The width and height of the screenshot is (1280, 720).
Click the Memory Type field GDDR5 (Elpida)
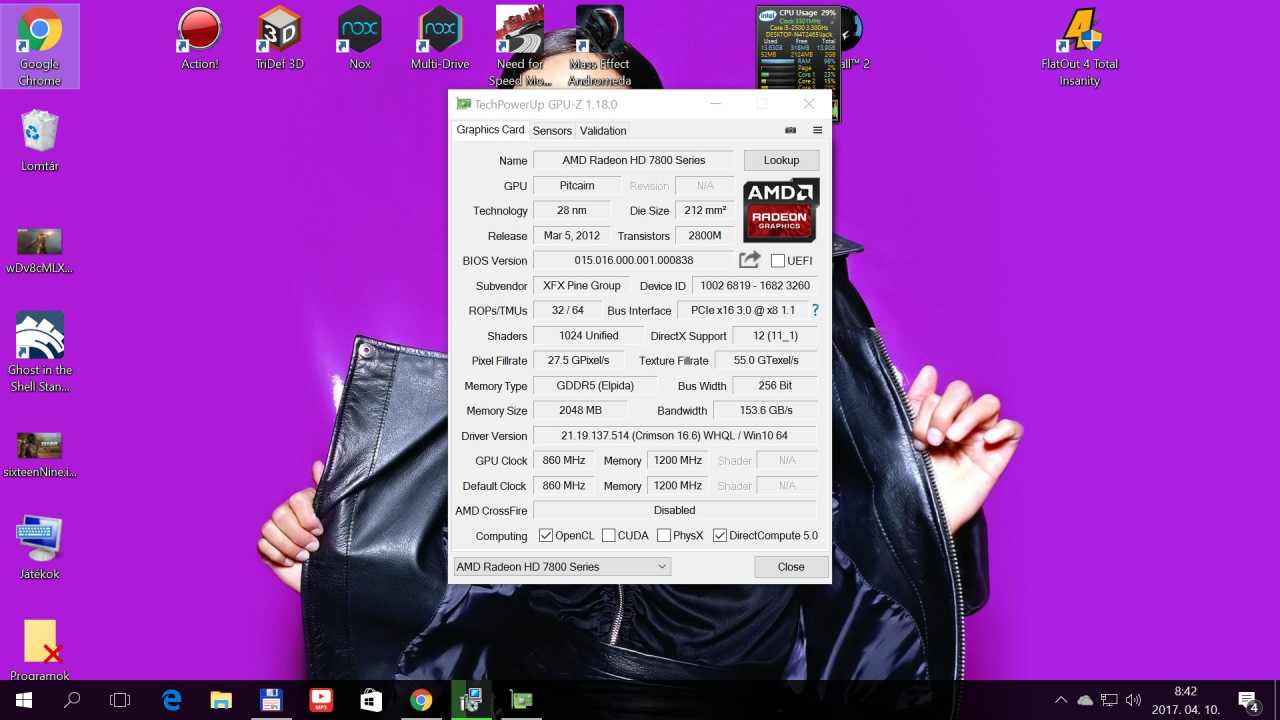595,385
